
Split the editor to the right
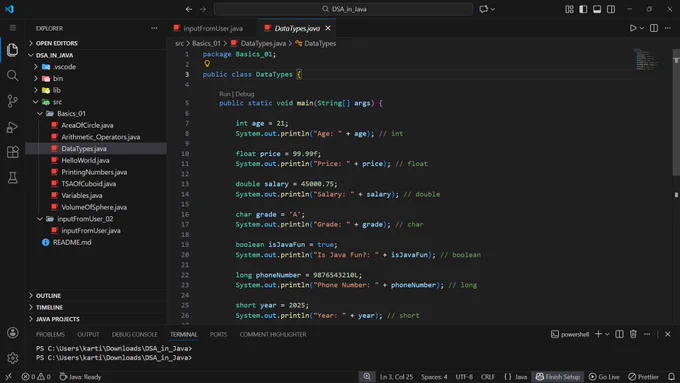tap(654, 28)
